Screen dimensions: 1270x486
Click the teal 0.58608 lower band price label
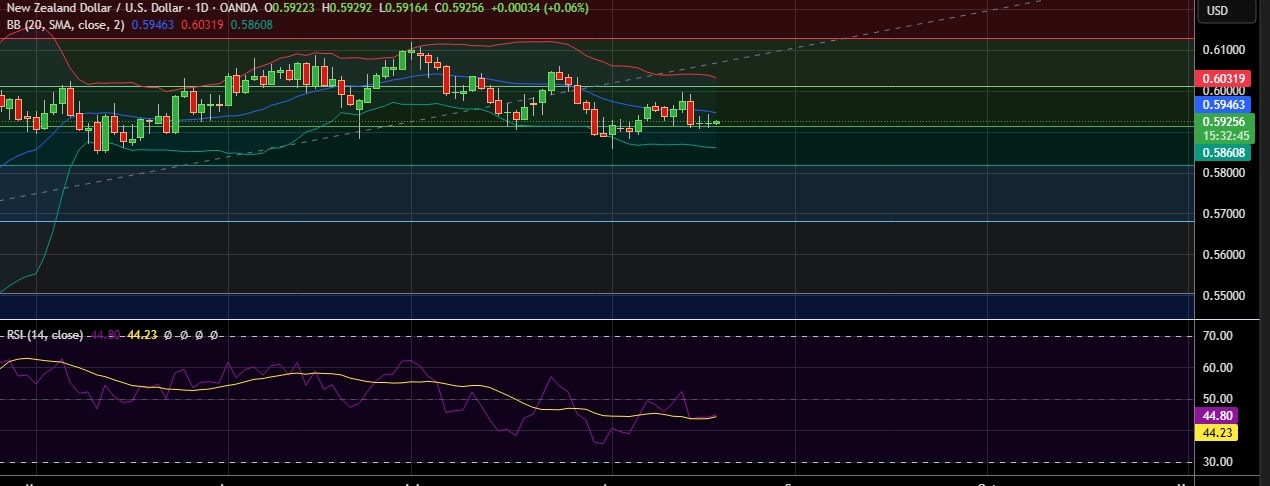pos(1222,153)
